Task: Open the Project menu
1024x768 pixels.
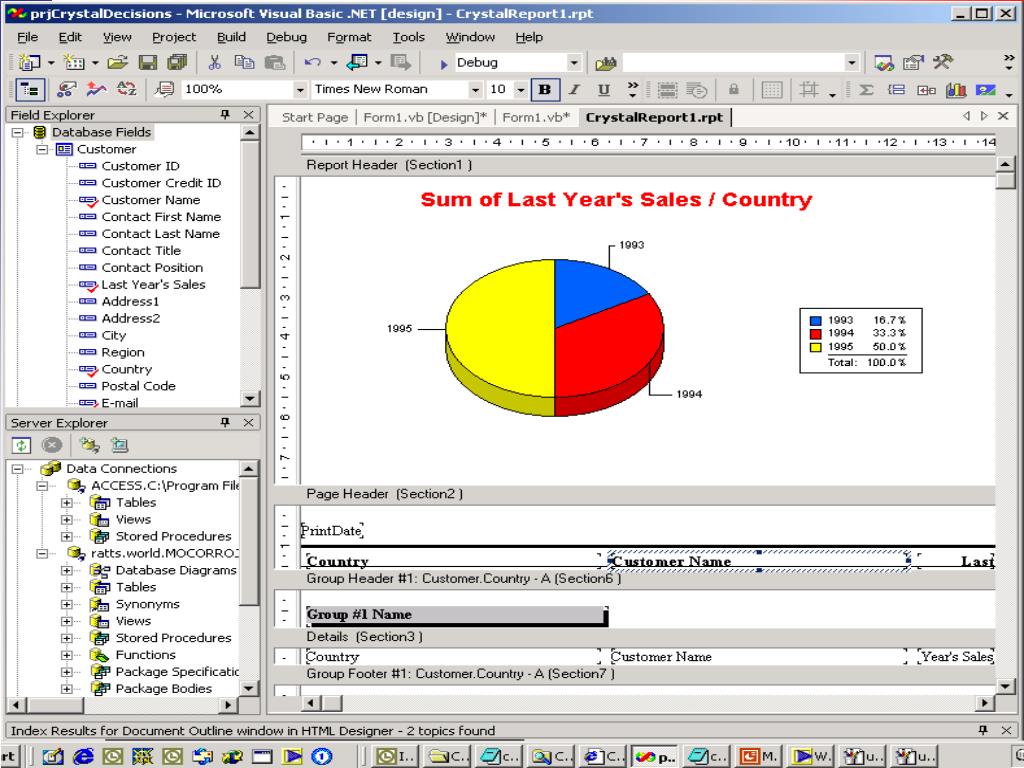Action: click(x=174, y=37)
